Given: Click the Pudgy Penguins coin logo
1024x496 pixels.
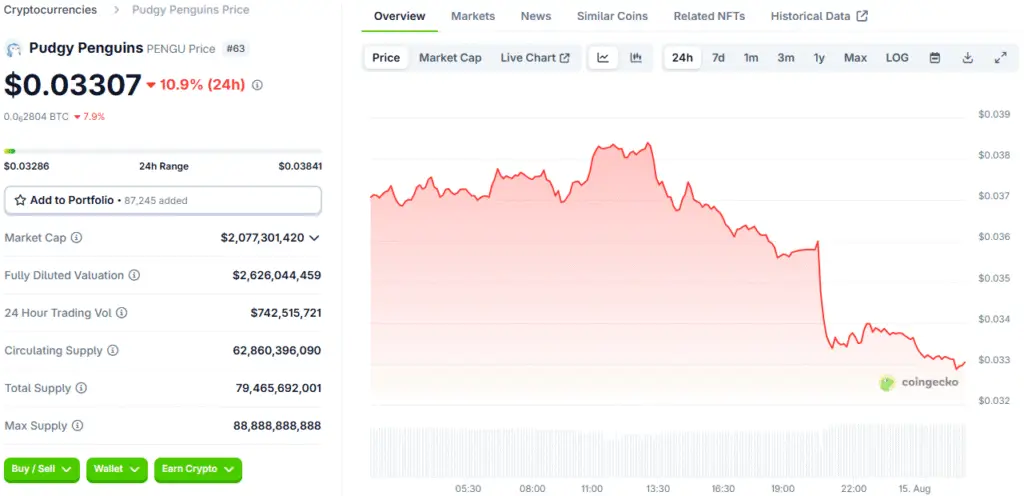Looking at the screenshot, I should click(x=13, y=48).
